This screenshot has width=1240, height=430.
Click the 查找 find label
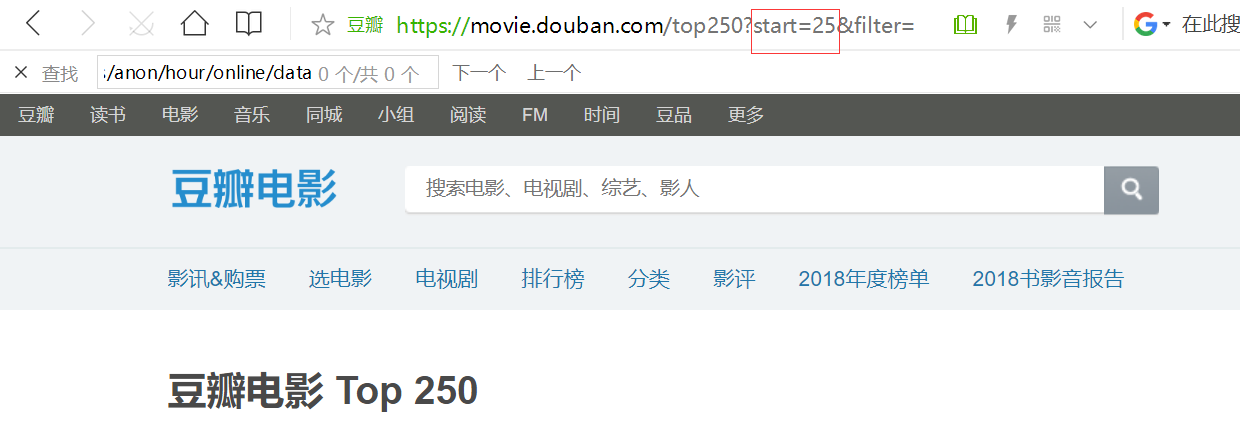coord(60,73)
